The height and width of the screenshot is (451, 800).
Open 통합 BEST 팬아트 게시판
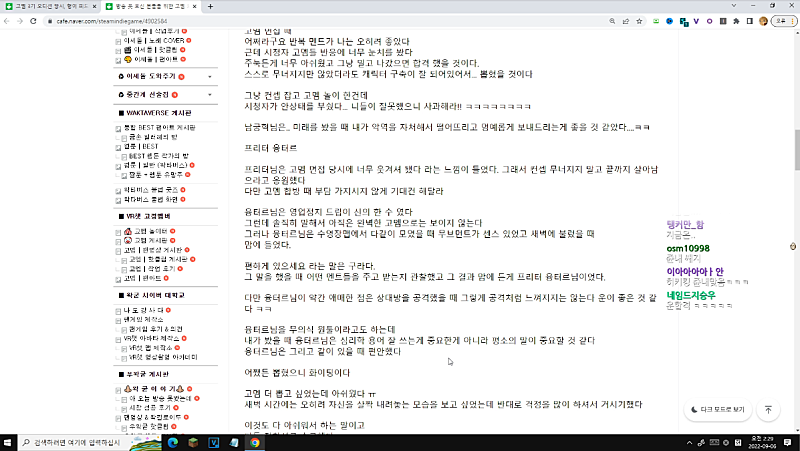[x=159, y=128]
